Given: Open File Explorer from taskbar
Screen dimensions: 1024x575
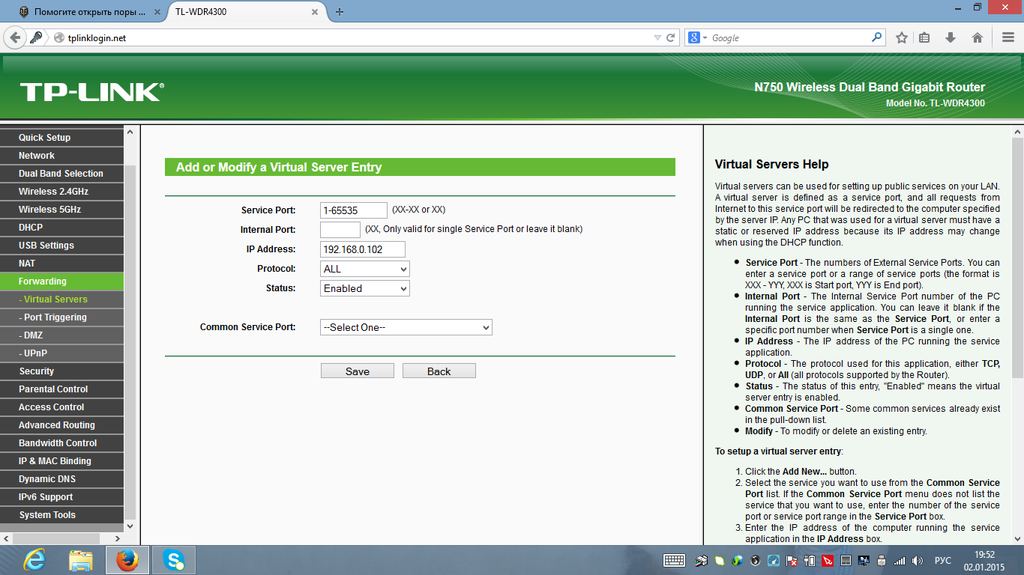Looking at the screenshot, I should pos(80,560).
